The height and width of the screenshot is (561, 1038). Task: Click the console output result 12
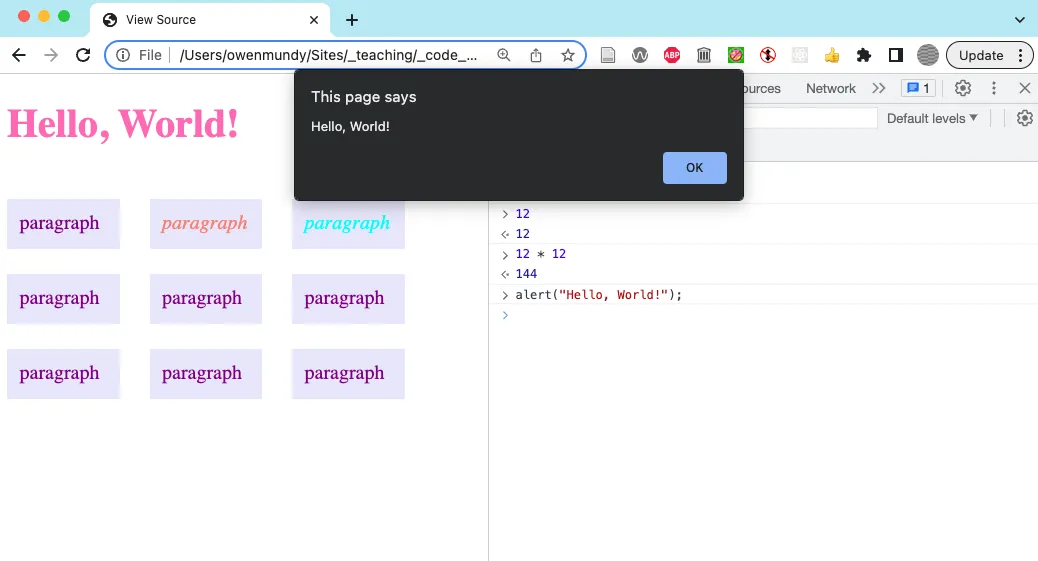coord(522,234)
